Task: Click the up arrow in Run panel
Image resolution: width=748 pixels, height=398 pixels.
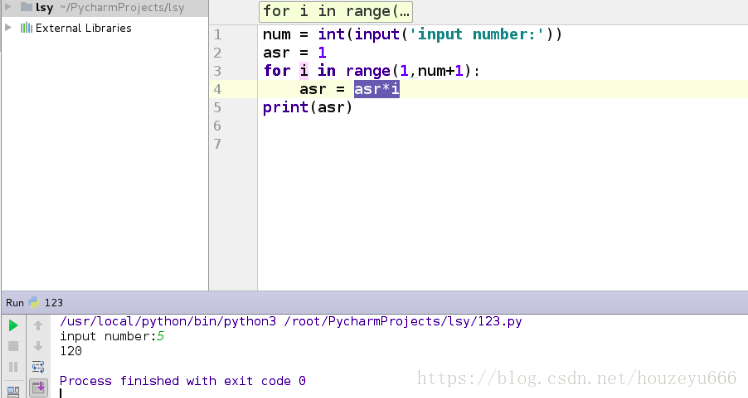Action: [x=38, y=325]
